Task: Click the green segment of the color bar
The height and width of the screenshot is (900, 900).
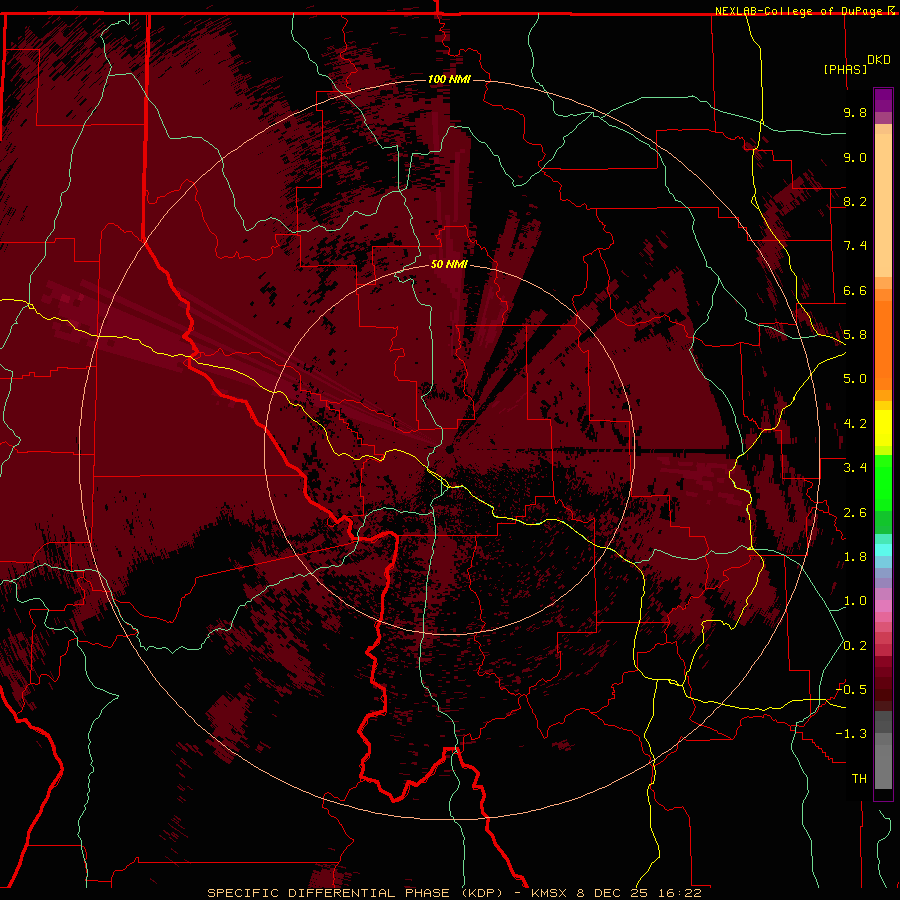Action: point(883,484)
